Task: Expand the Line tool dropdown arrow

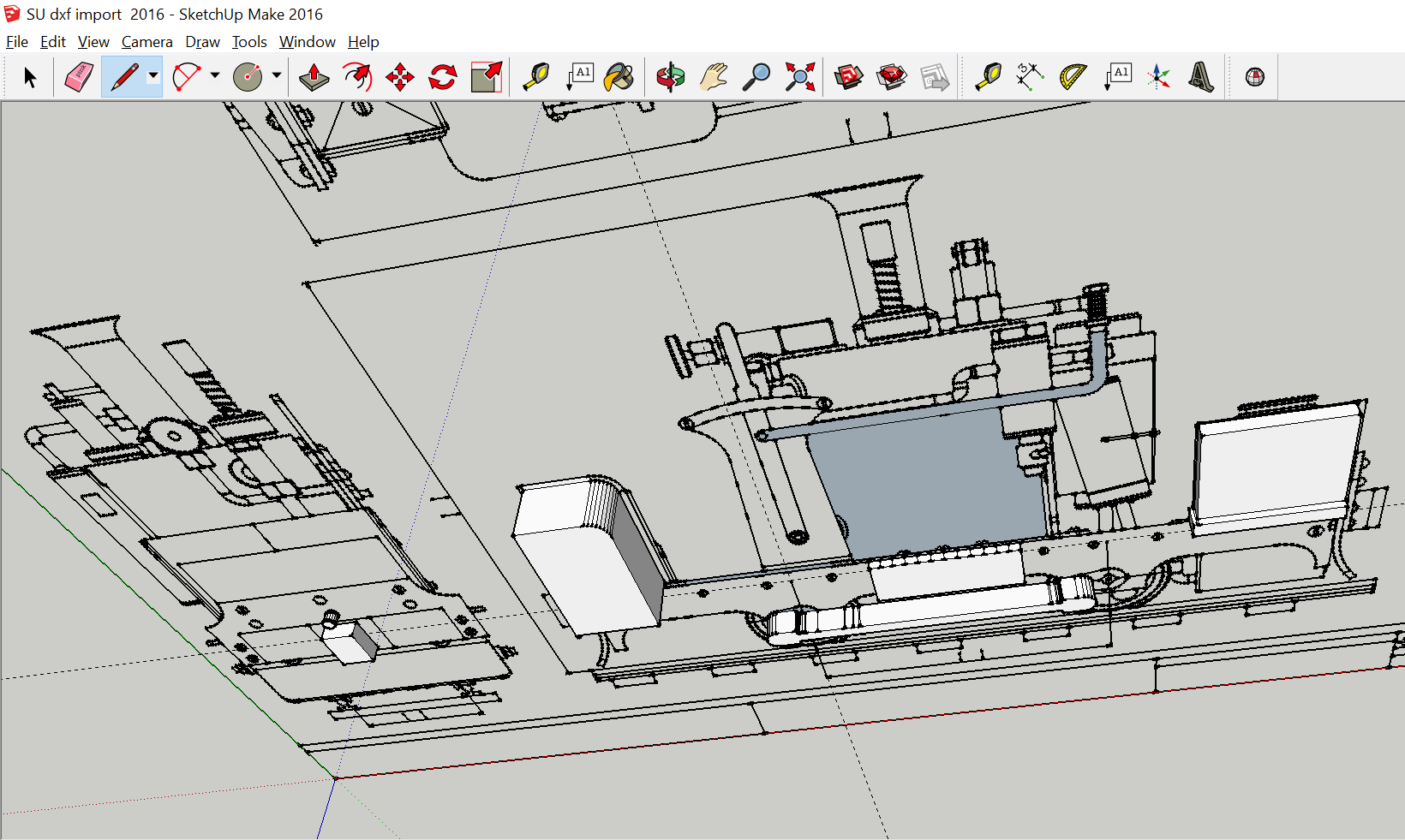Action: click(153, 76)
